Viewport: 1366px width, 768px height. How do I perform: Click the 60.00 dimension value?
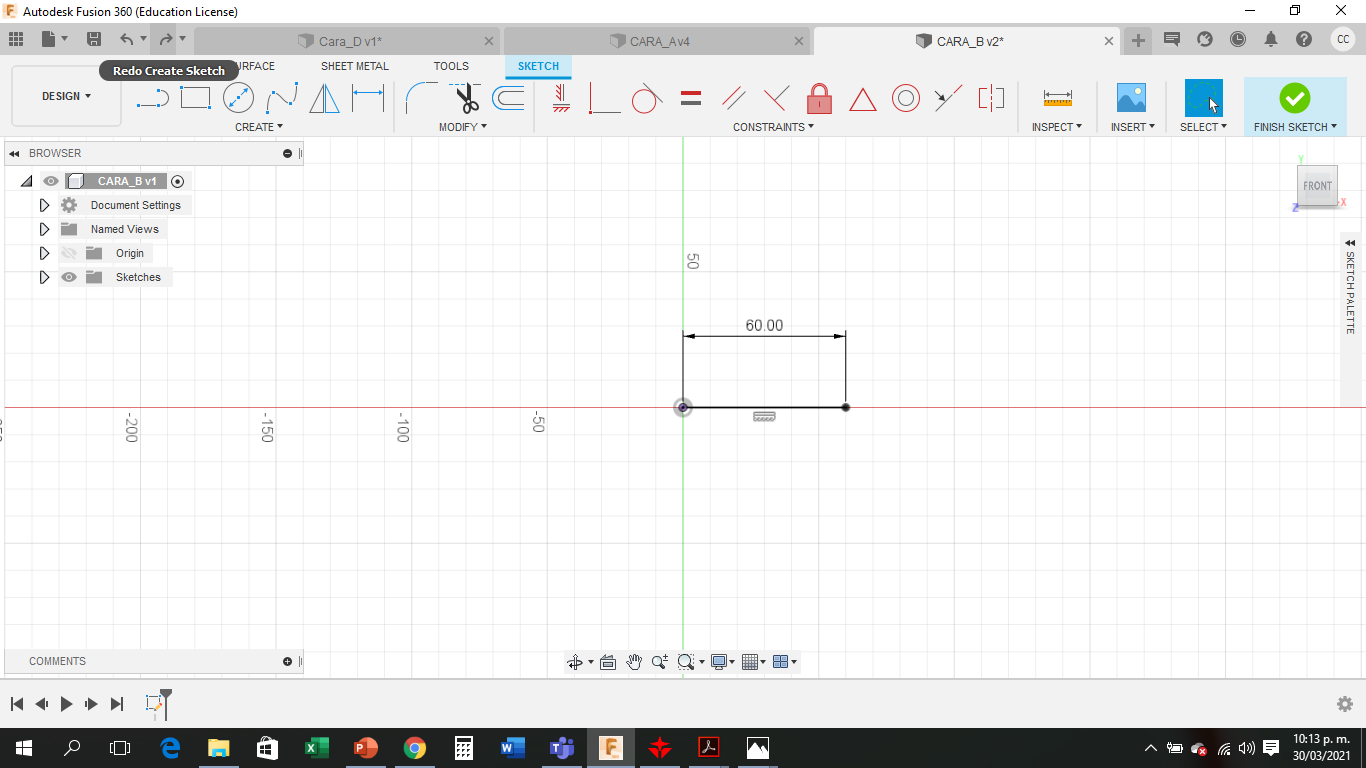764,325
